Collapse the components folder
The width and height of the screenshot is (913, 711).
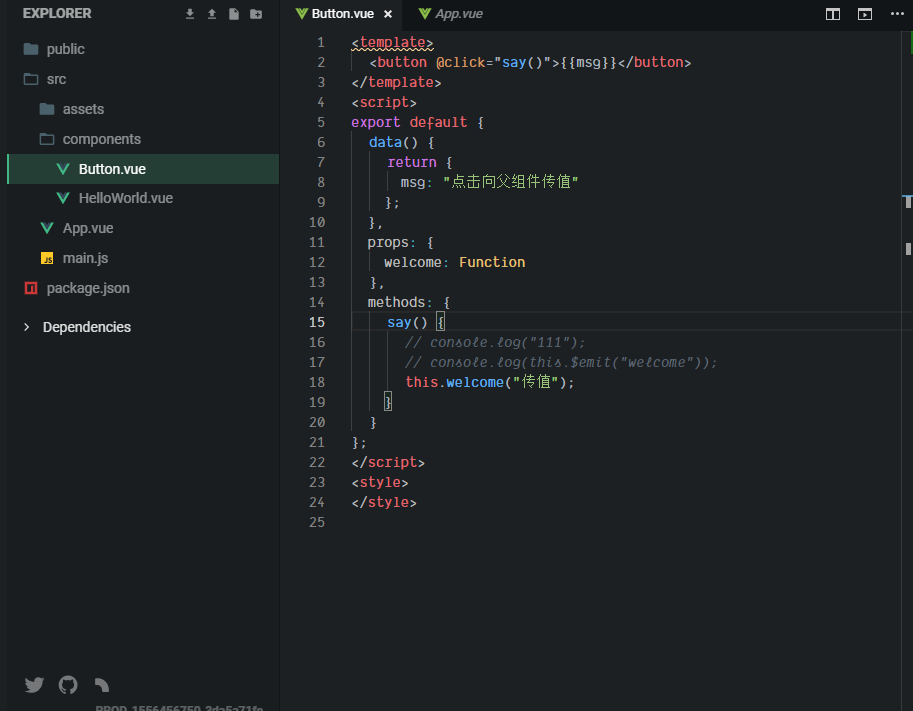pyautogui.click(x=101, y=139)
